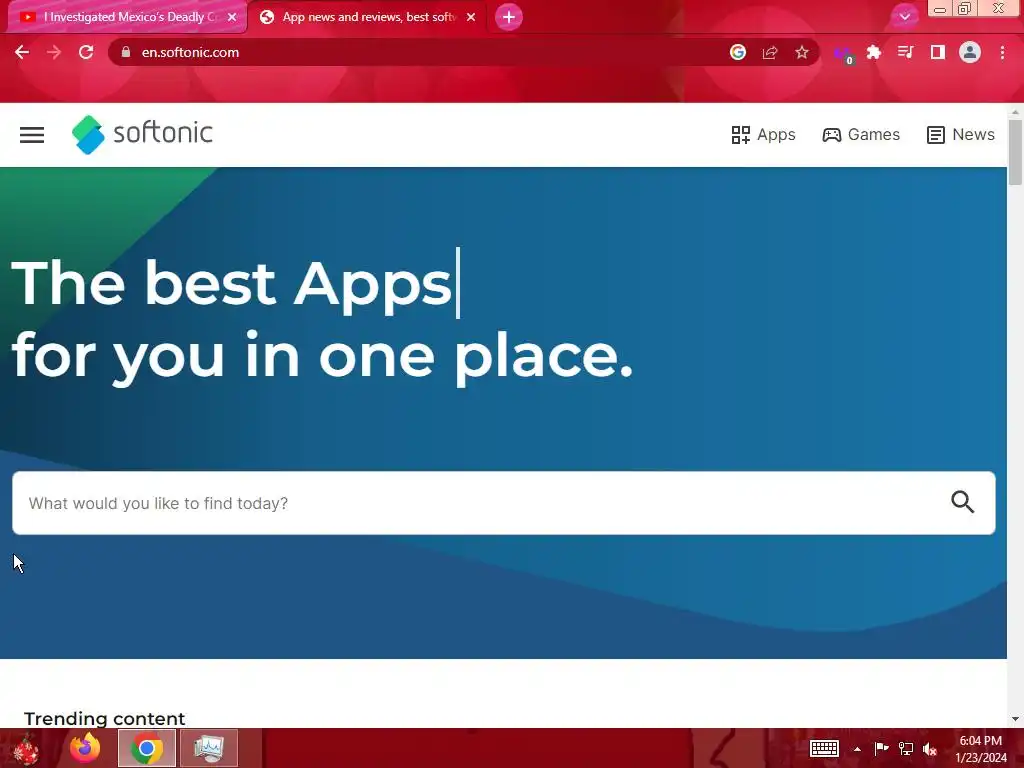Bookmark this tab with star icon
This screenshot has height=768, width=1024.
tap(802, 52)
